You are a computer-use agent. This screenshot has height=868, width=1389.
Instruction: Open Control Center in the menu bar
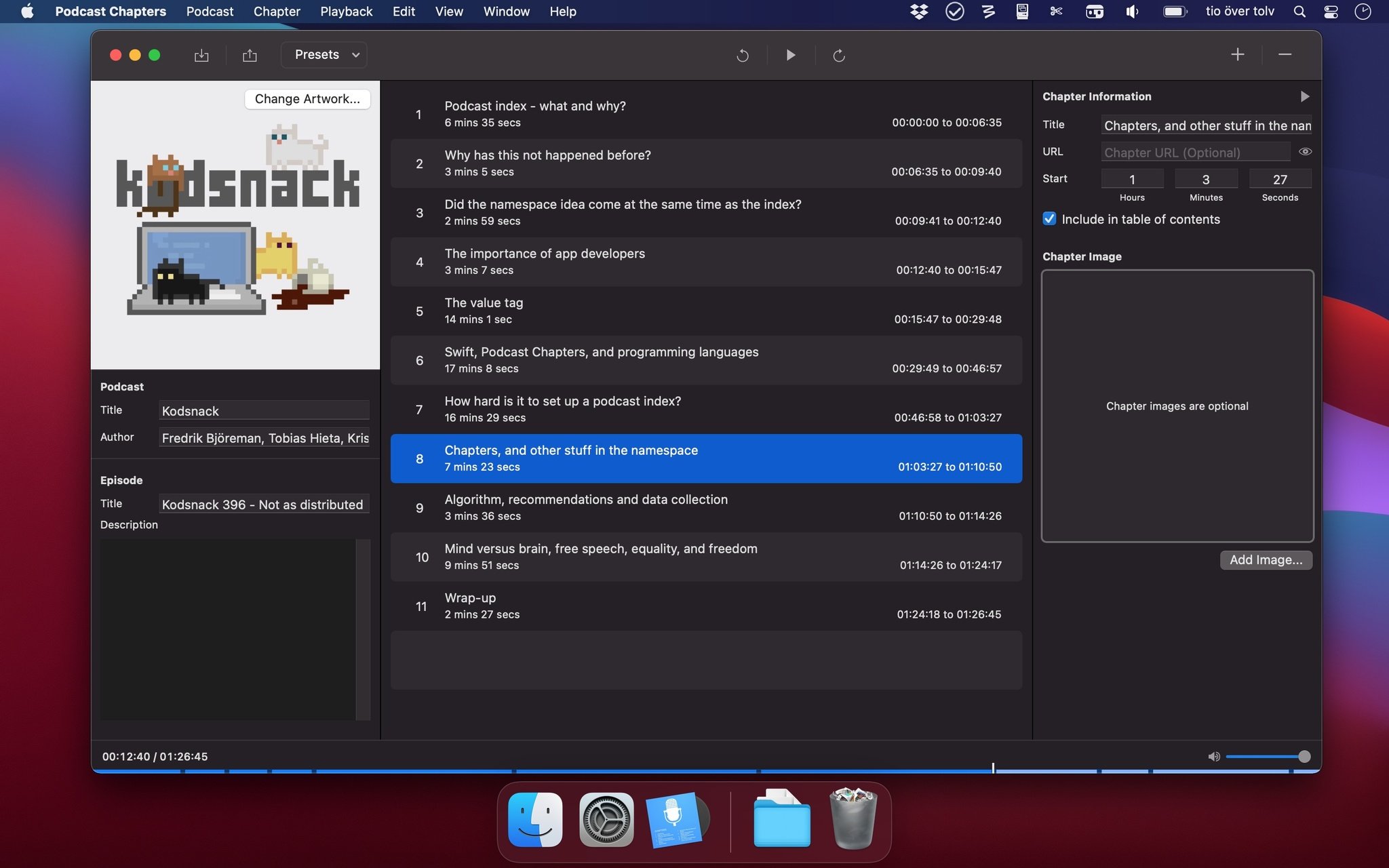pos(1331,12)
